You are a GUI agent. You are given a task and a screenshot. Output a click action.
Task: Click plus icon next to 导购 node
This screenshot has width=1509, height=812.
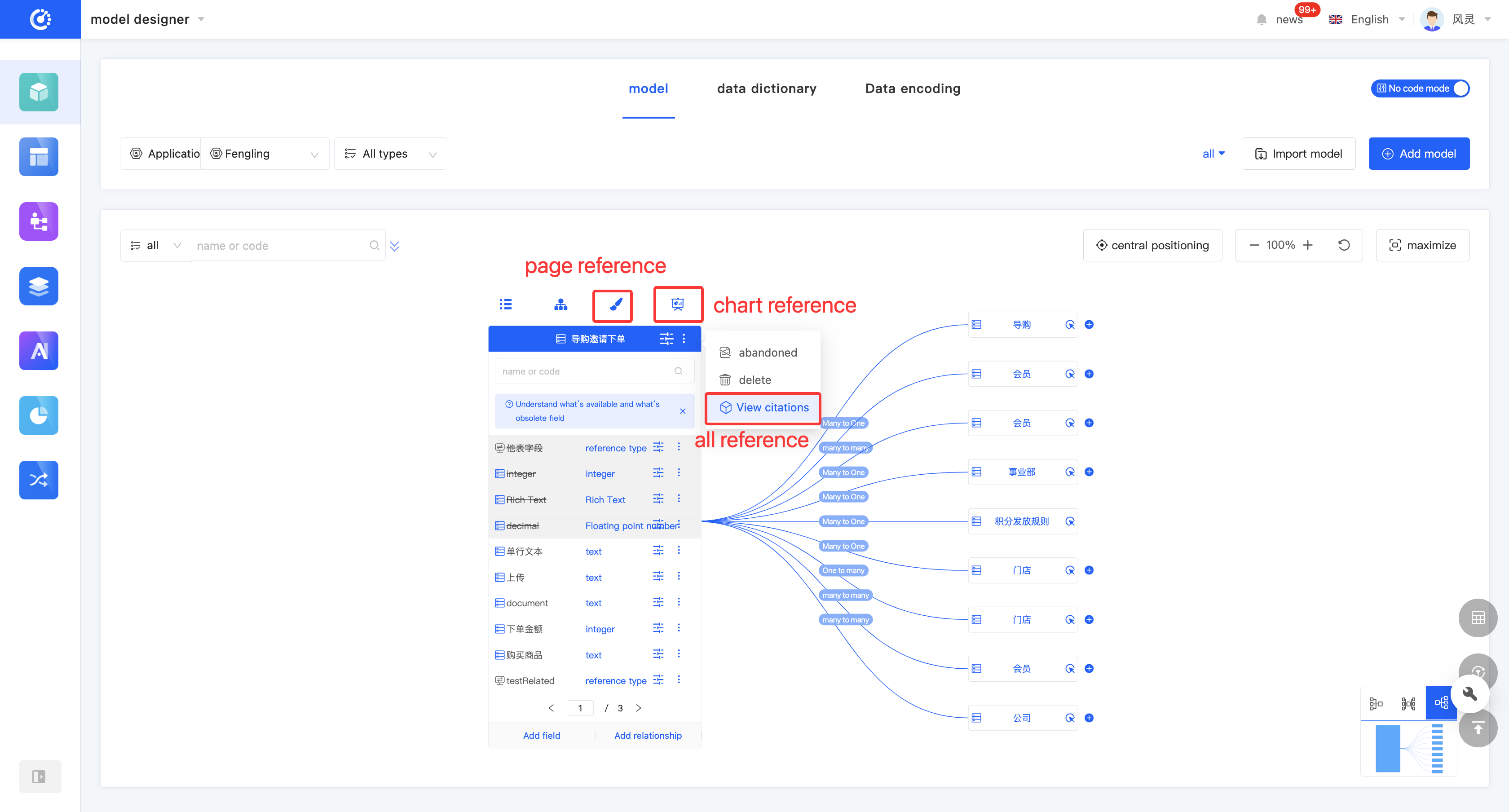coord(1089,324)
